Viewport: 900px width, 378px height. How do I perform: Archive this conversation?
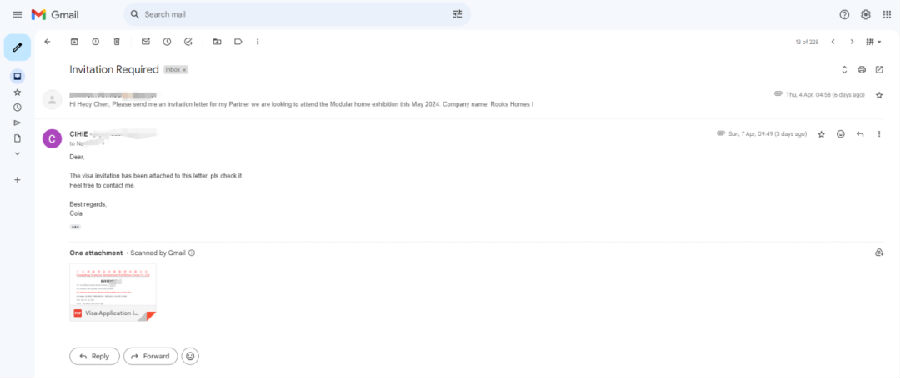point(74,41)
